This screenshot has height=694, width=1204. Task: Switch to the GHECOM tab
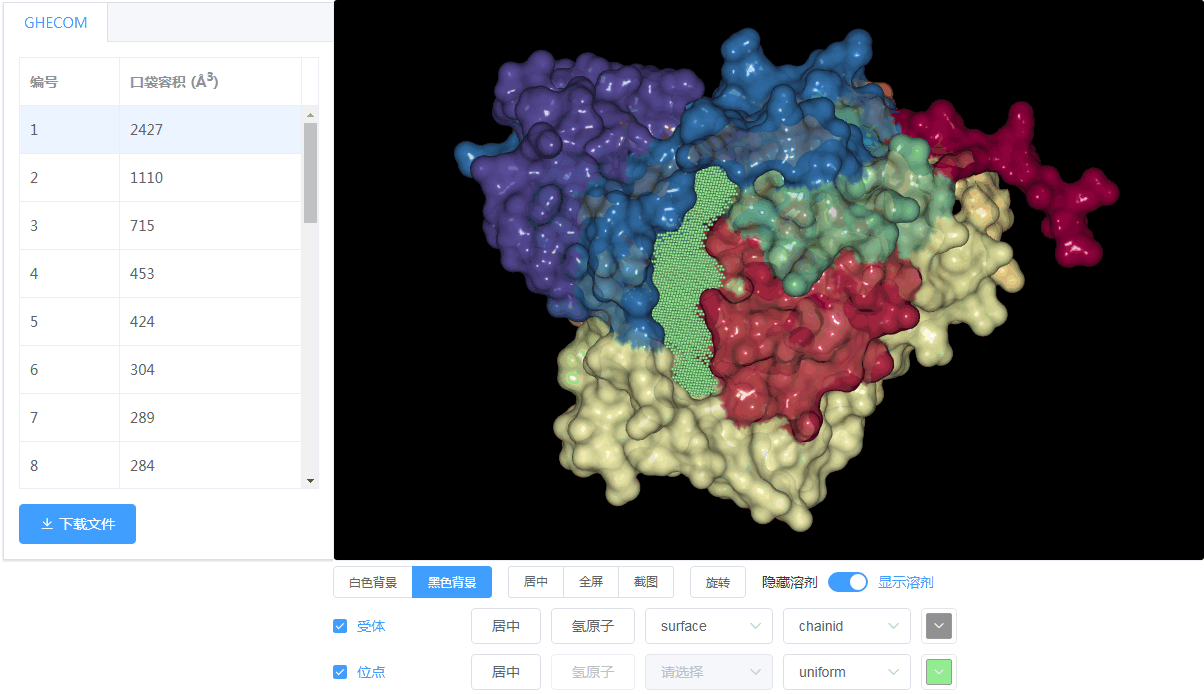[x=56, y=23]
